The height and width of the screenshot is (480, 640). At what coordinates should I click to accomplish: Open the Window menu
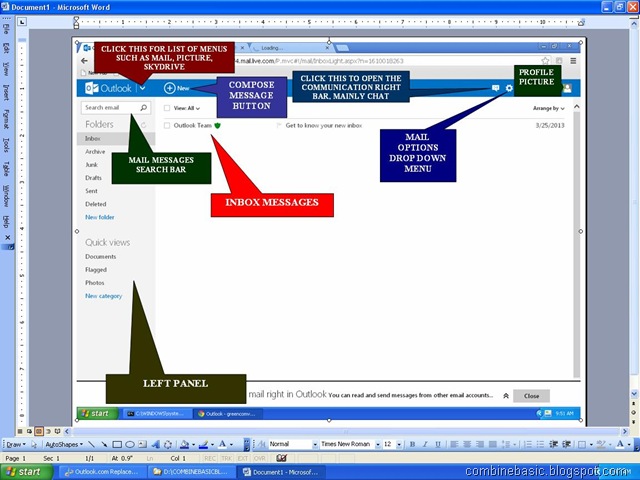point(6,196)
